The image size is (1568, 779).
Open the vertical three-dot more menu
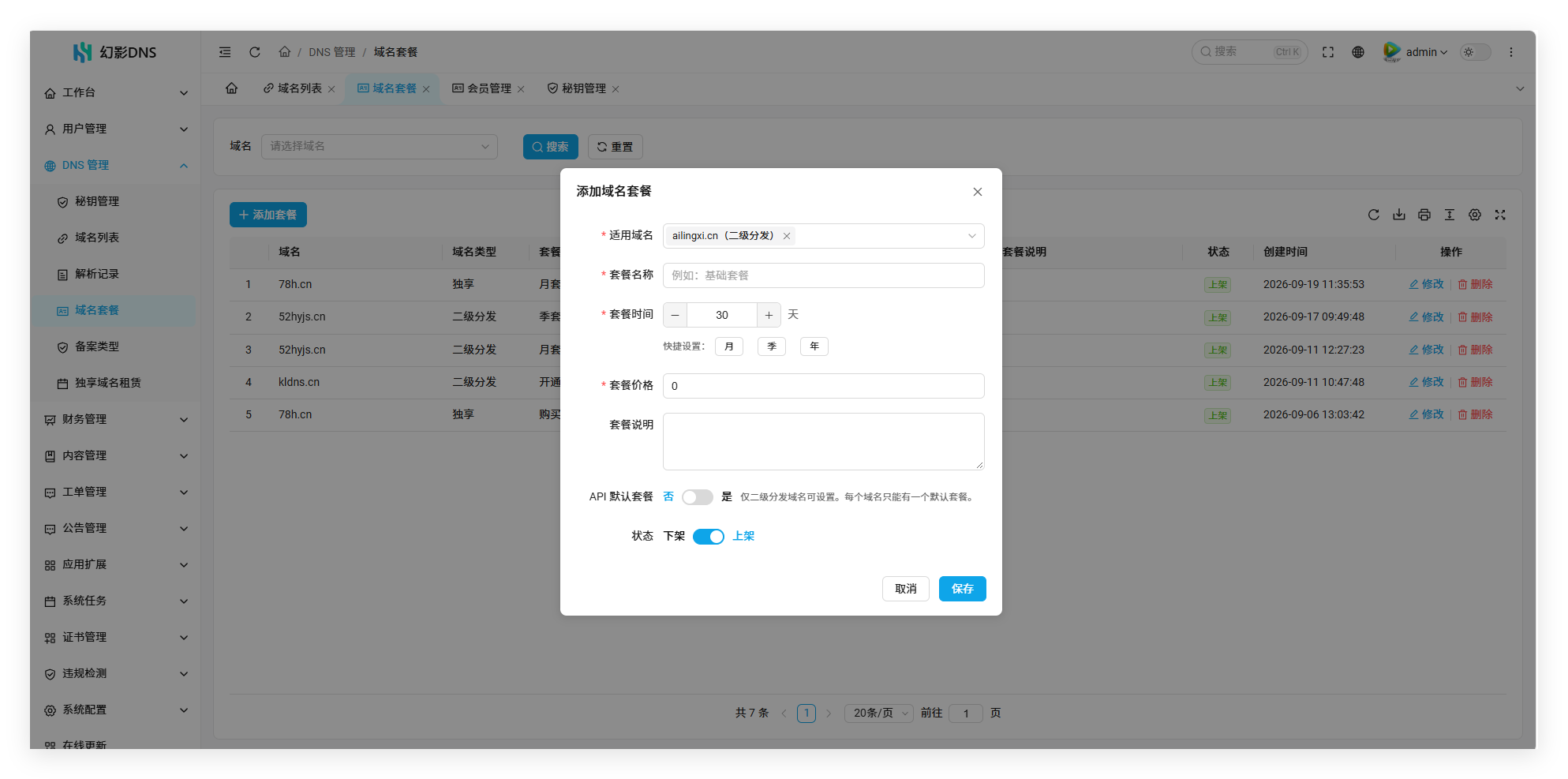[1511, 52]
